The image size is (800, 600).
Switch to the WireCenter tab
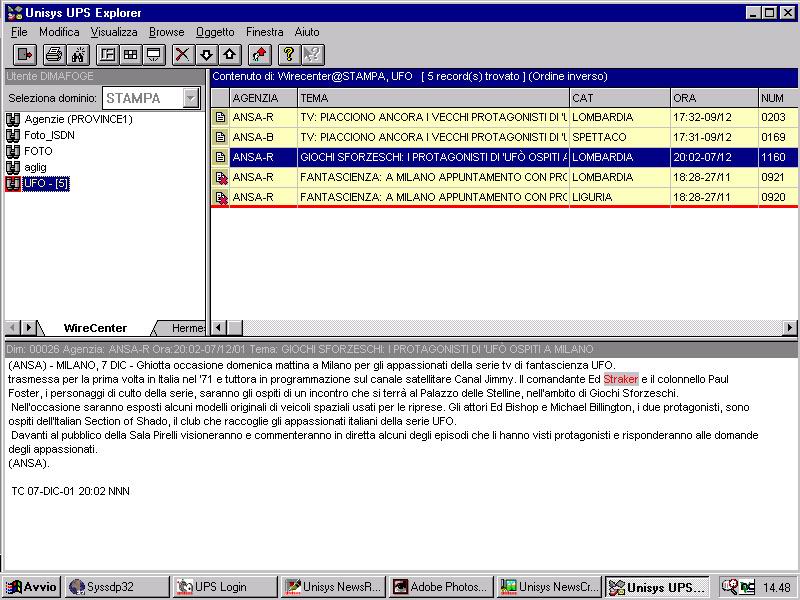(95, 328)
